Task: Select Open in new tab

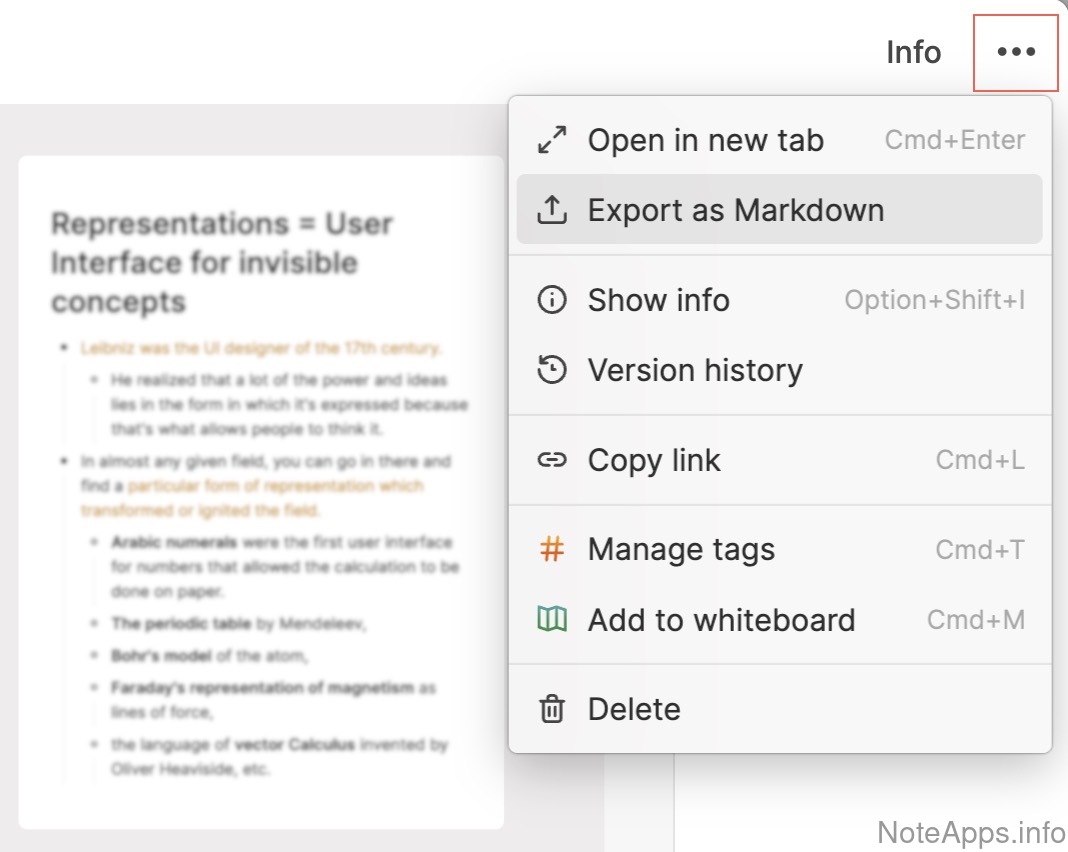Action: (x=705, y=140)
